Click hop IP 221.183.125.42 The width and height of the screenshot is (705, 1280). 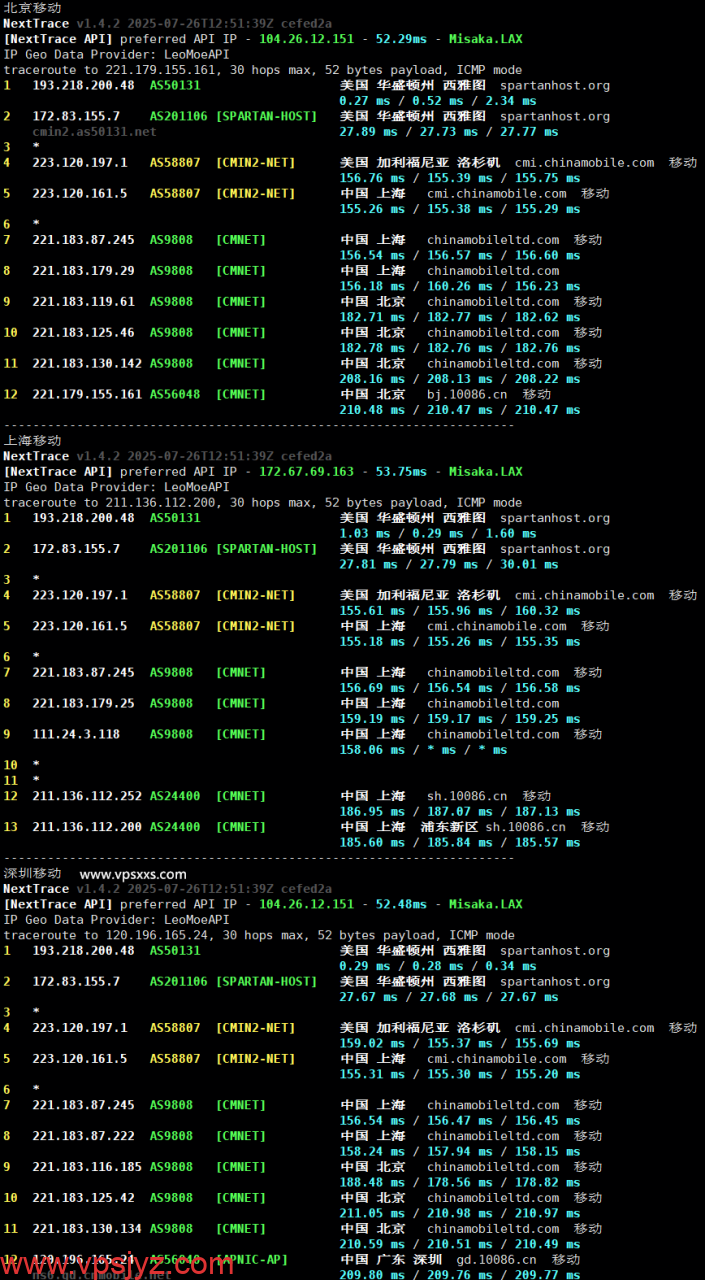coord(83,1198)
